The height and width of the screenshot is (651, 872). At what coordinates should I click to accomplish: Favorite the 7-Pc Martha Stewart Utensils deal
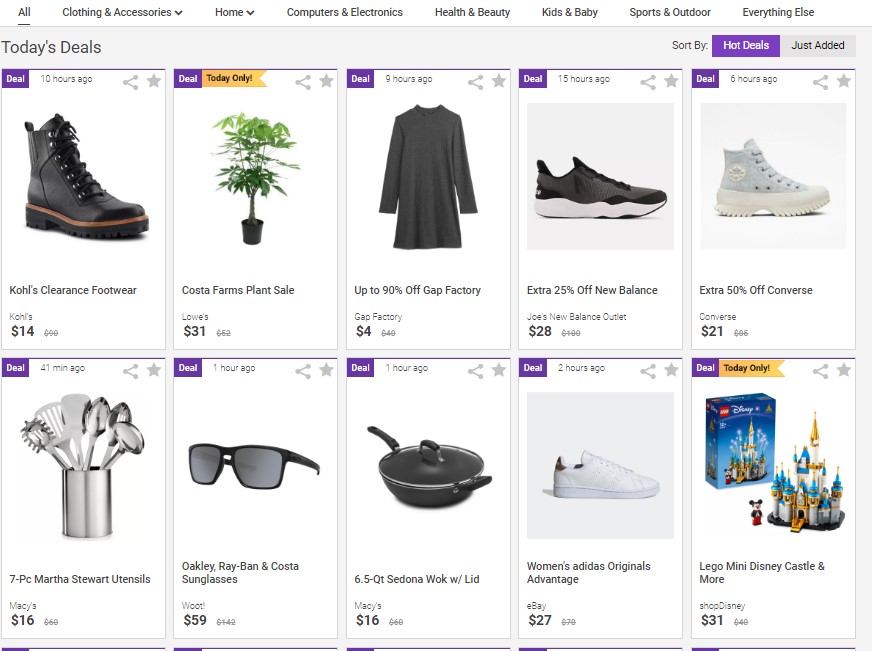[x=154, y=370]
